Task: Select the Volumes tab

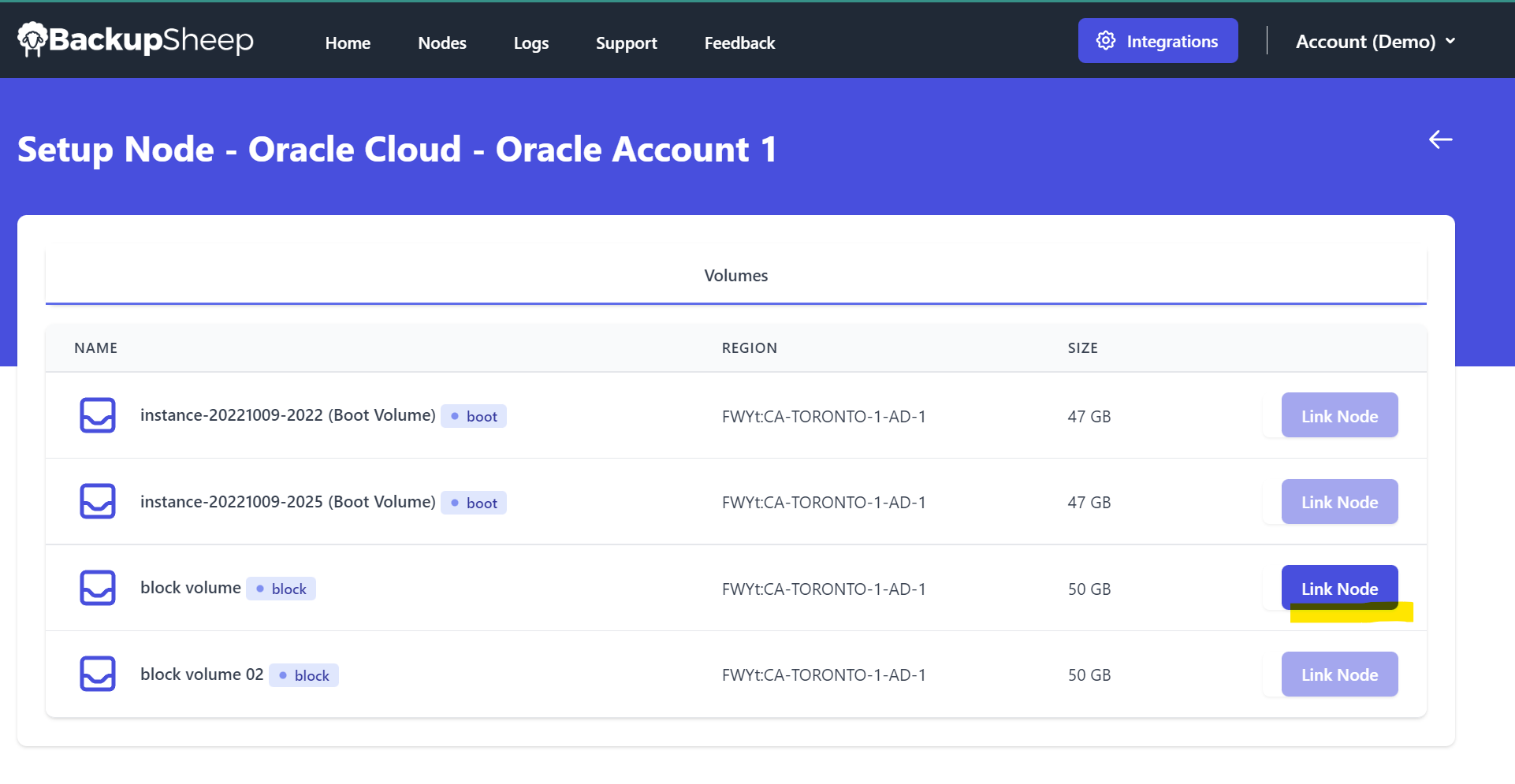Action: click(736, 276)
